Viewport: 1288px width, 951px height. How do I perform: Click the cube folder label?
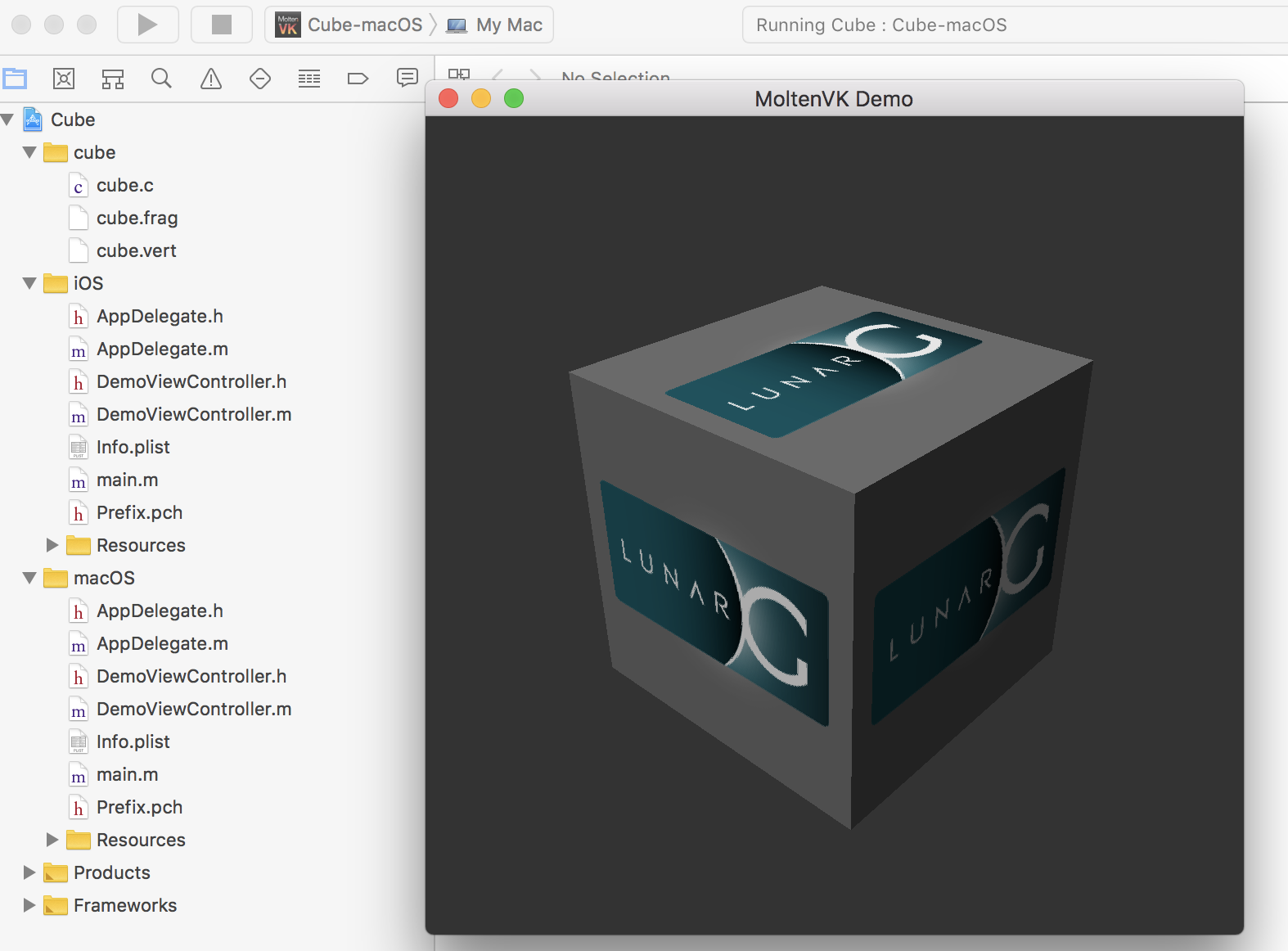pyautogui.click(x=94, y=152)
